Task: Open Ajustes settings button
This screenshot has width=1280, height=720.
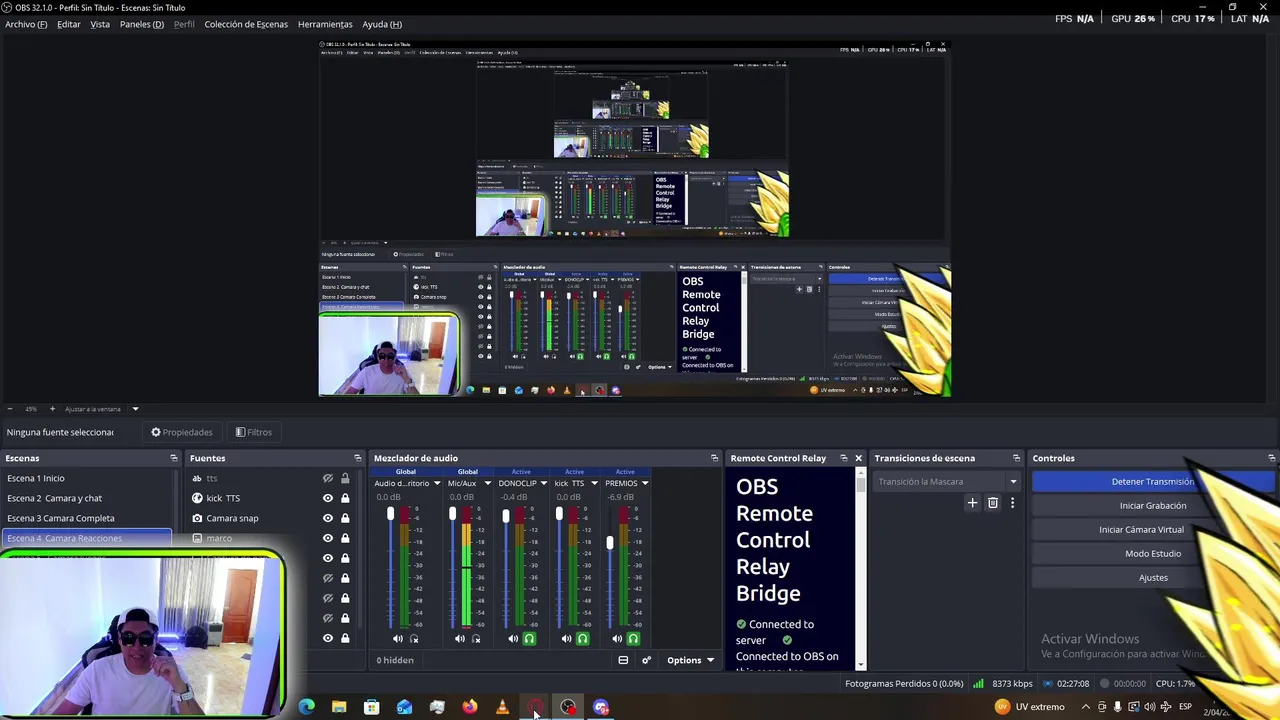Action: coord(1153,578)
